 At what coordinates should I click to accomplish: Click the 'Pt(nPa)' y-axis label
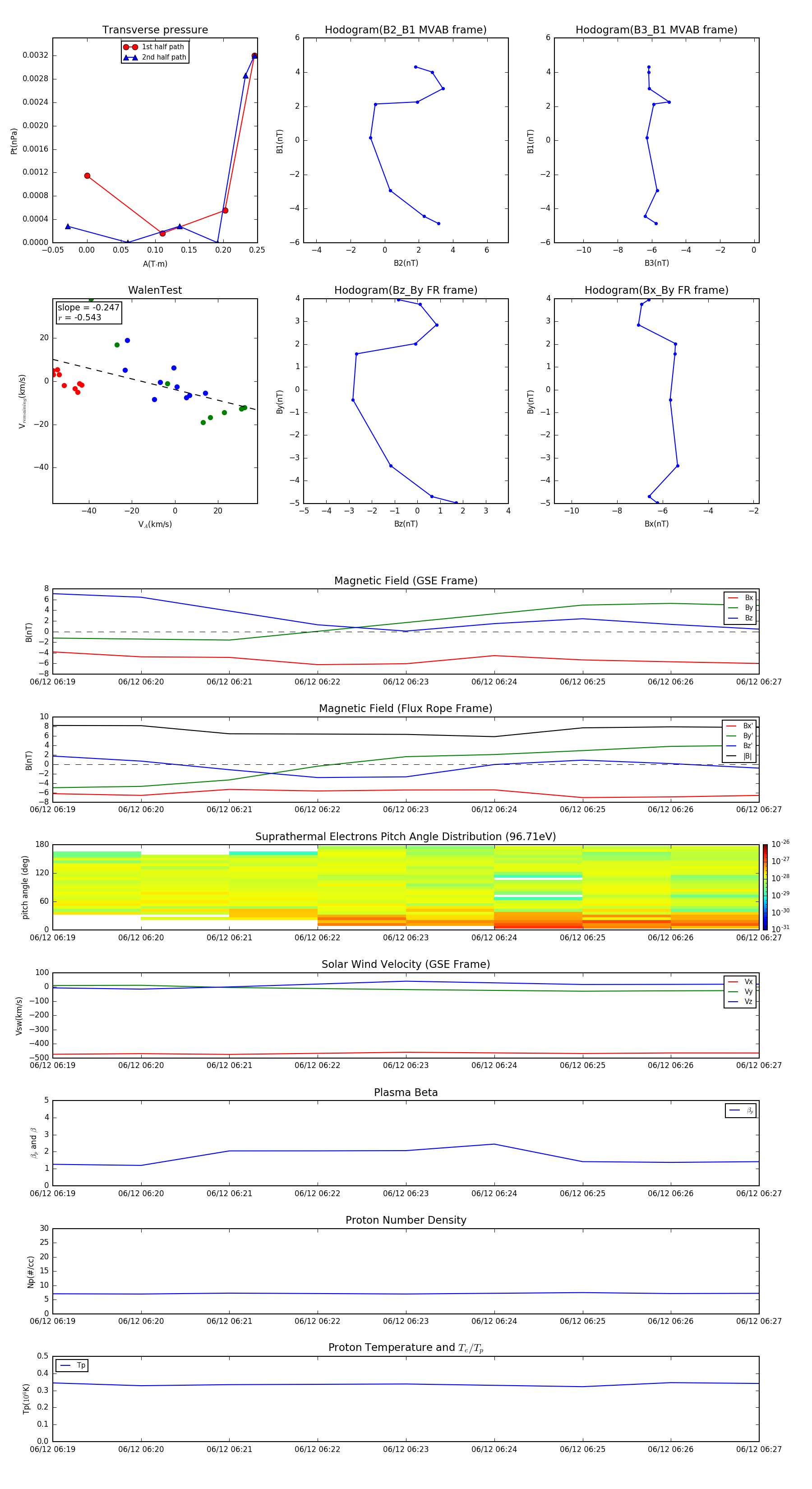[14, 140]
